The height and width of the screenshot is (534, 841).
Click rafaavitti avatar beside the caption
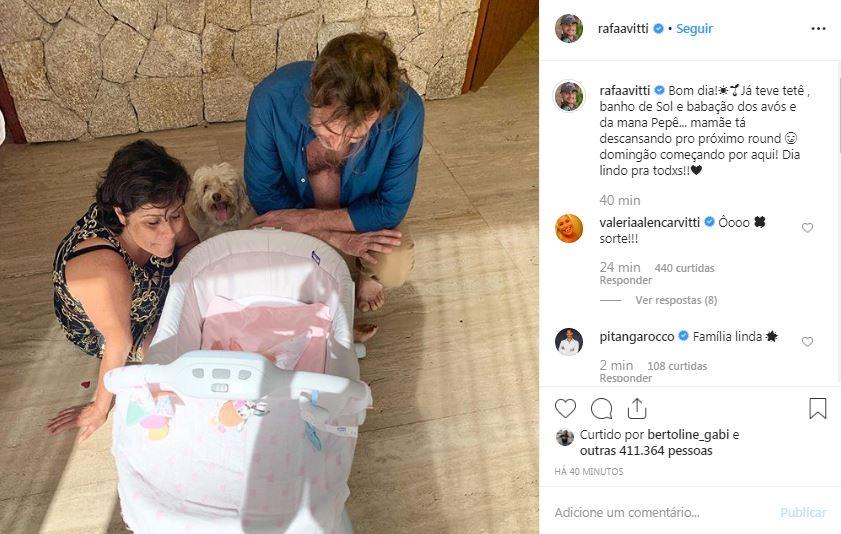[x=569, y=96]
